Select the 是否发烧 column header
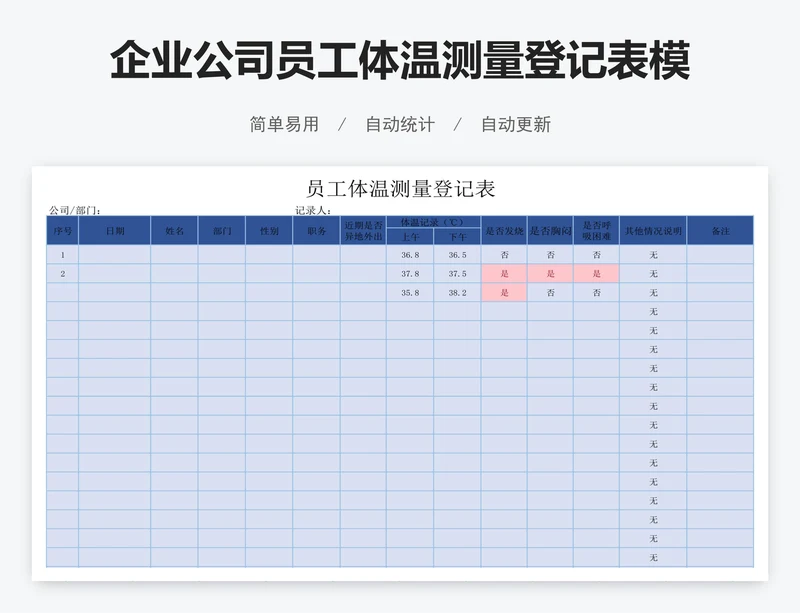The height and width of the screenshot is (613, 800). pyautogui.click(x=504, y=231)
